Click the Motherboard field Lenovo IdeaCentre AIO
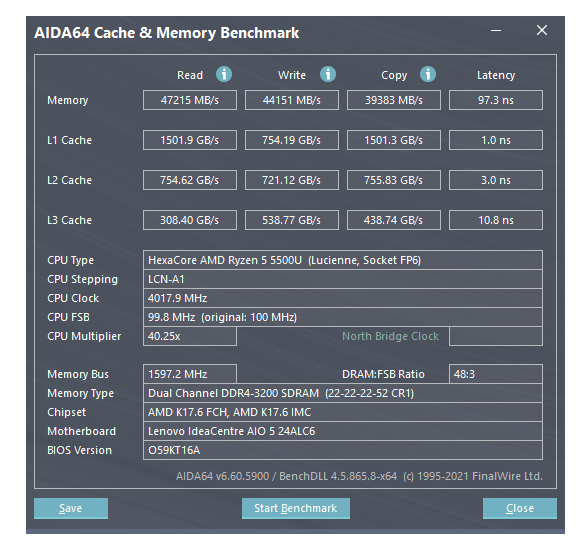This screenshot has width=579, height=546. [343, 431]
